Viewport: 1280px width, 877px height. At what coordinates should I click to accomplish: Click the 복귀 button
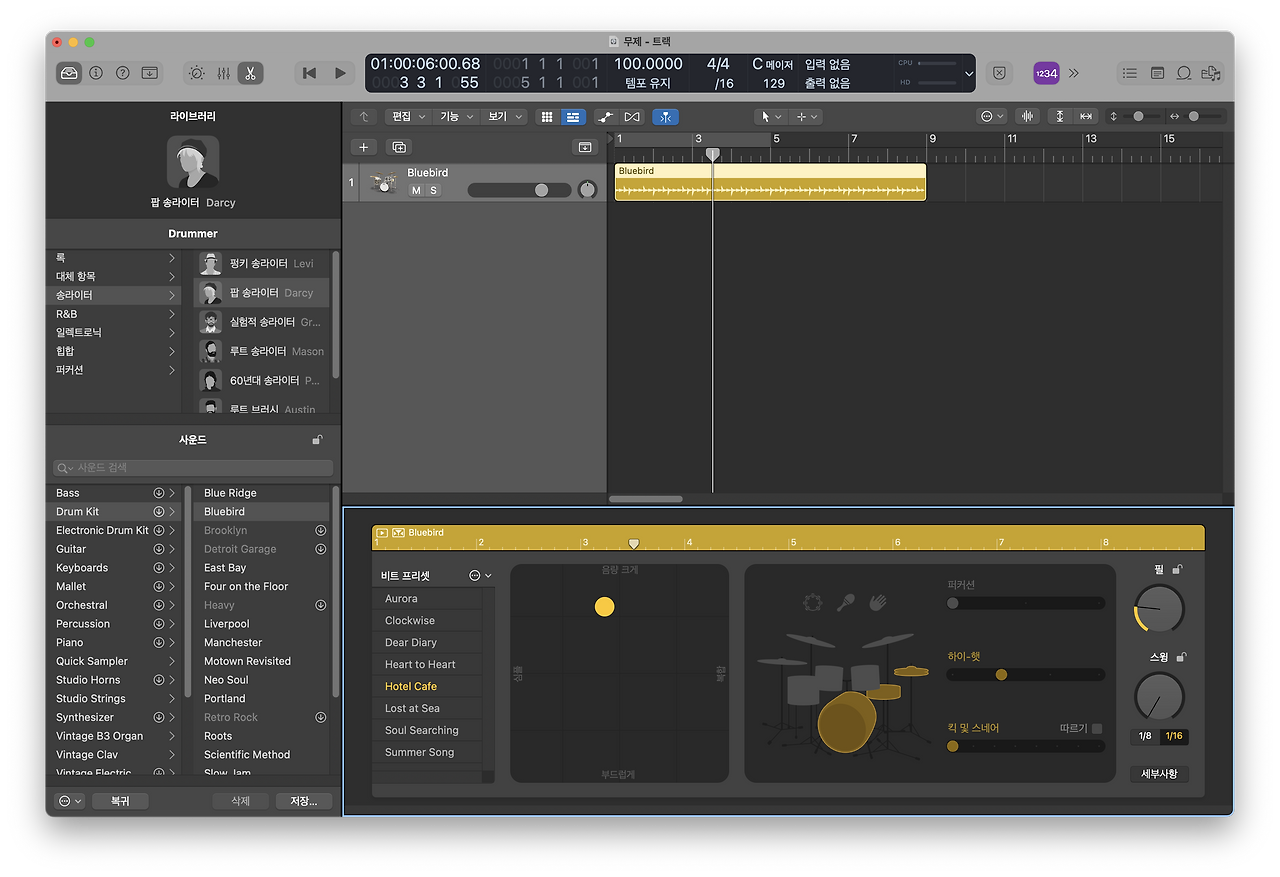120,801
